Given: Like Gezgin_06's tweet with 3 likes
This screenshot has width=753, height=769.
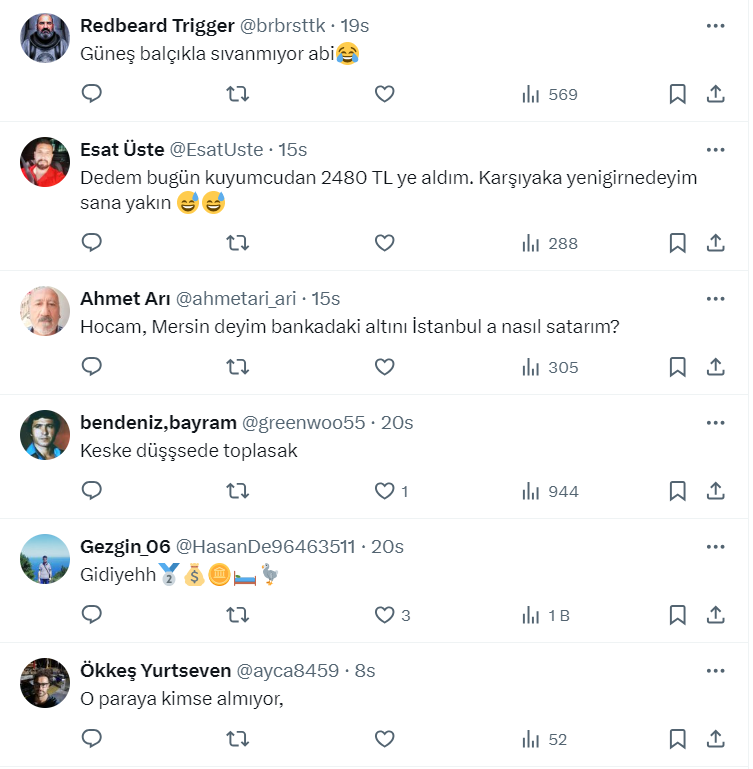Looking at the screenshot, I should click(384, 615).
